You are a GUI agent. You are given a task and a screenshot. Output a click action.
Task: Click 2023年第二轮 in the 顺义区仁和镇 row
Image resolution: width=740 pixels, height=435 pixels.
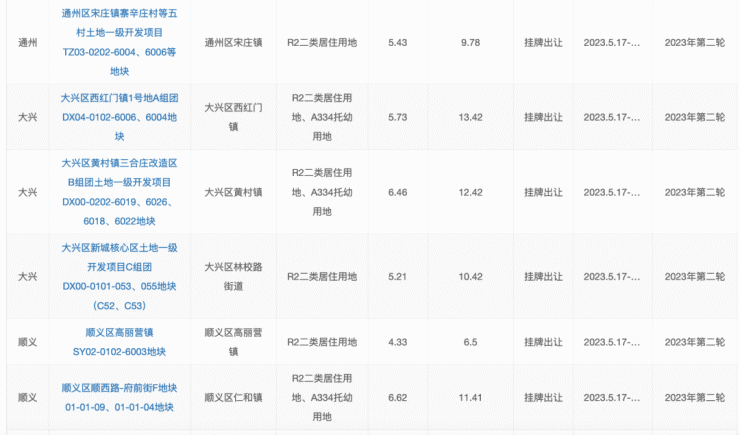point(694,398)
